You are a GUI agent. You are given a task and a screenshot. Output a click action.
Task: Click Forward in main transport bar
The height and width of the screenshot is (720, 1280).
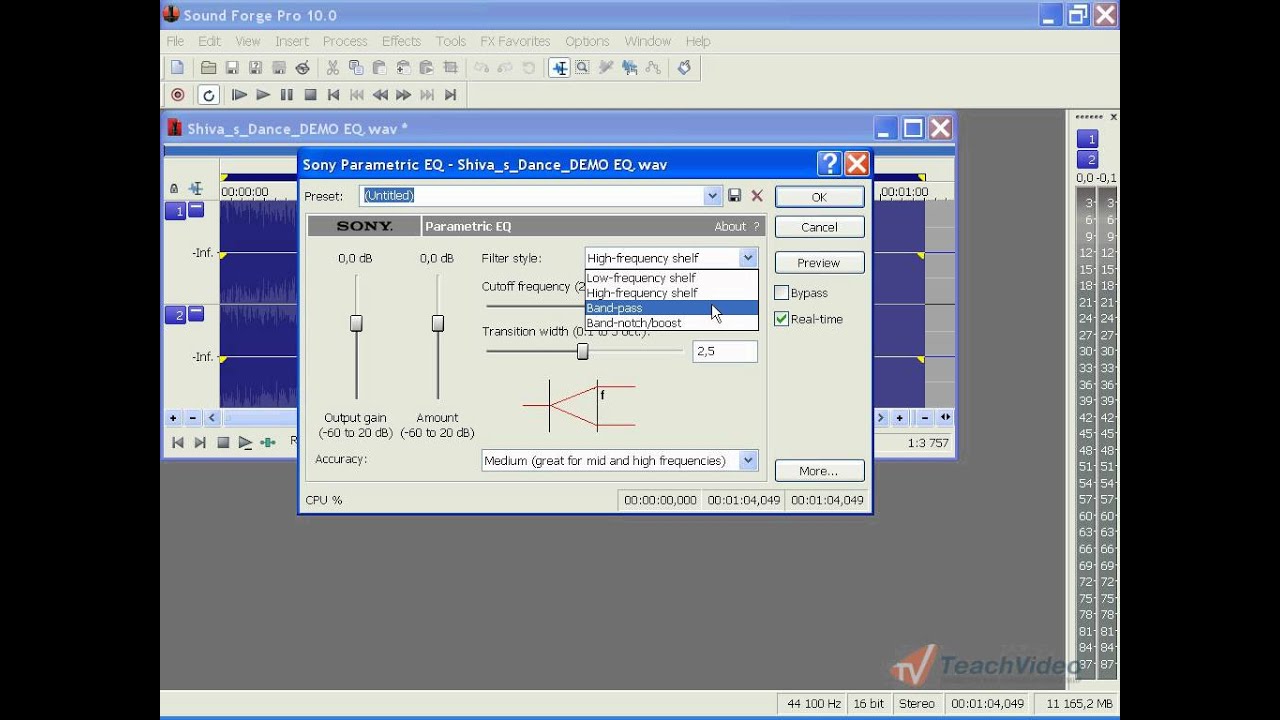404,95
